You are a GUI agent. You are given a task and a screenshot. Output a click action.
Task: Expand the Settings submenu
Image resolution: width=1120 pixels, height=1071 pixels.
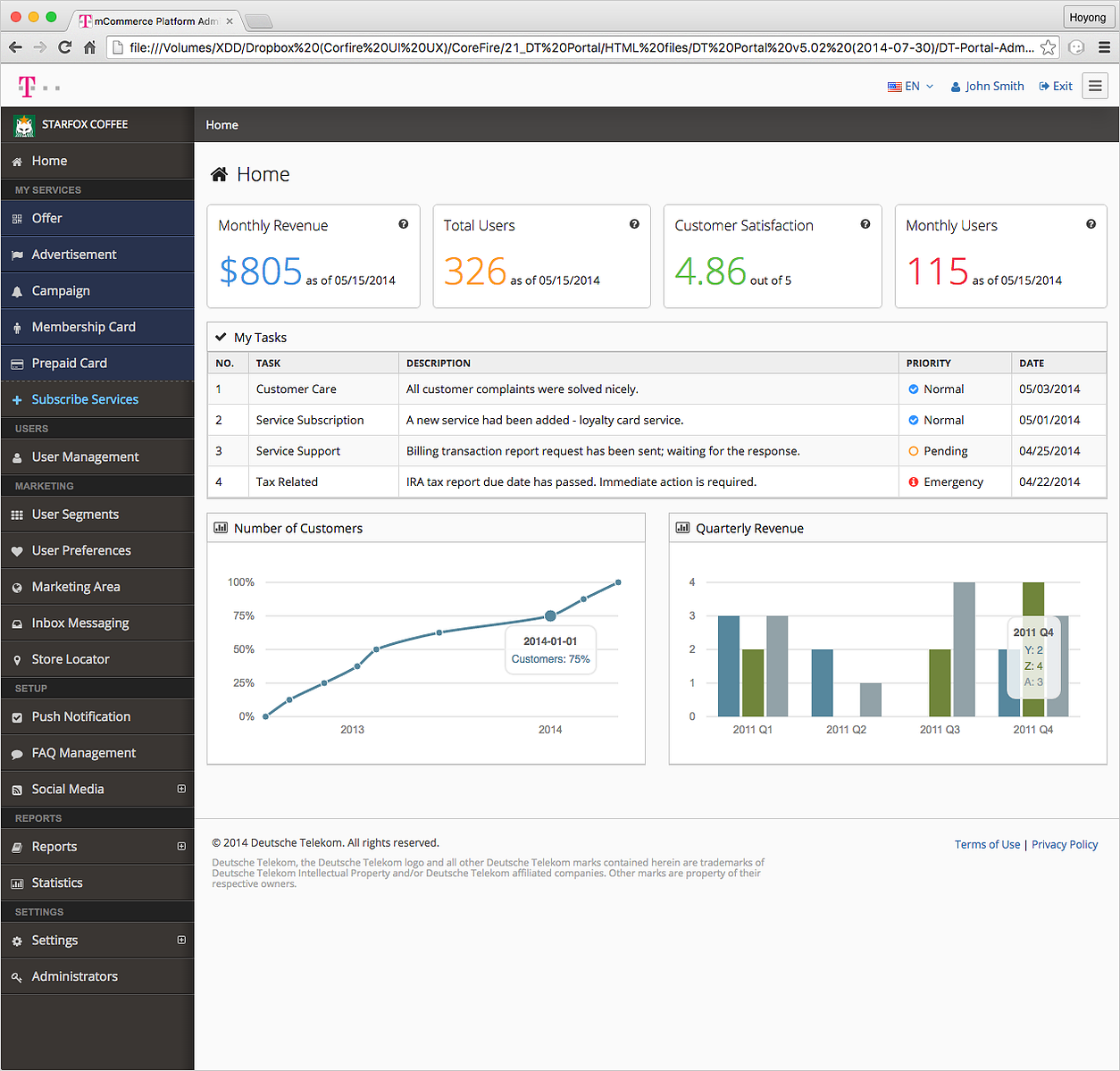point(181,940)
